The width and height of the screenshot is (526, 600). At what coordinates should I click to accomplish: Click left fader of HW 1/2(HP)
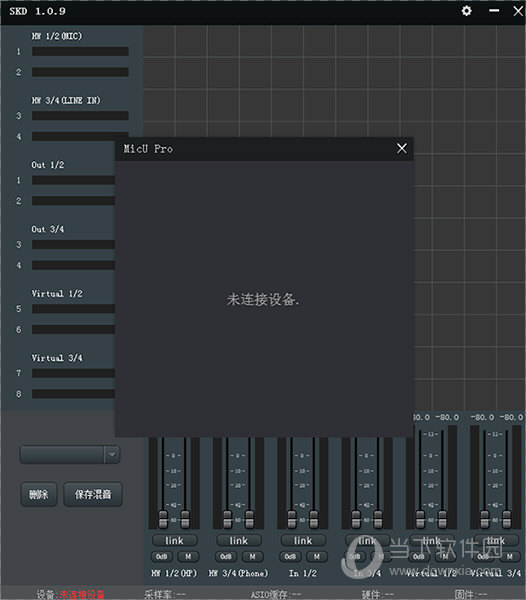163,519
